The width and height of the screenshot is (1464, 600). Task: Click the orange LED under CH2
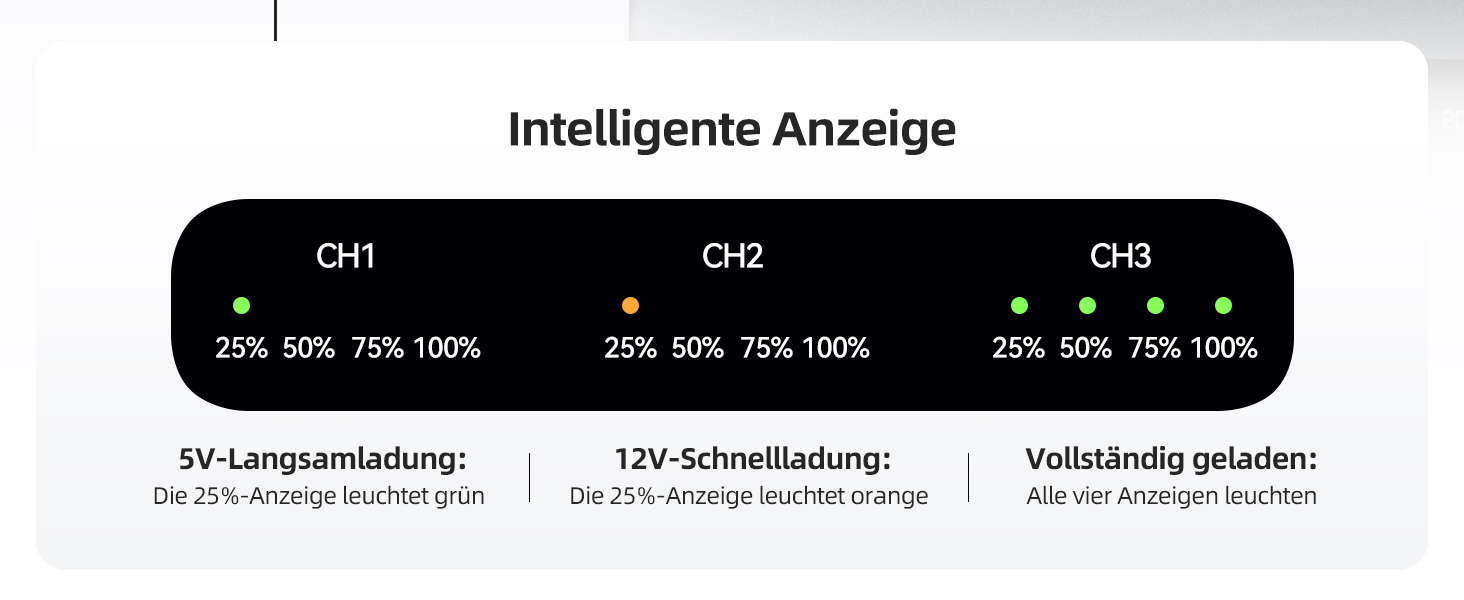[630, 306]
